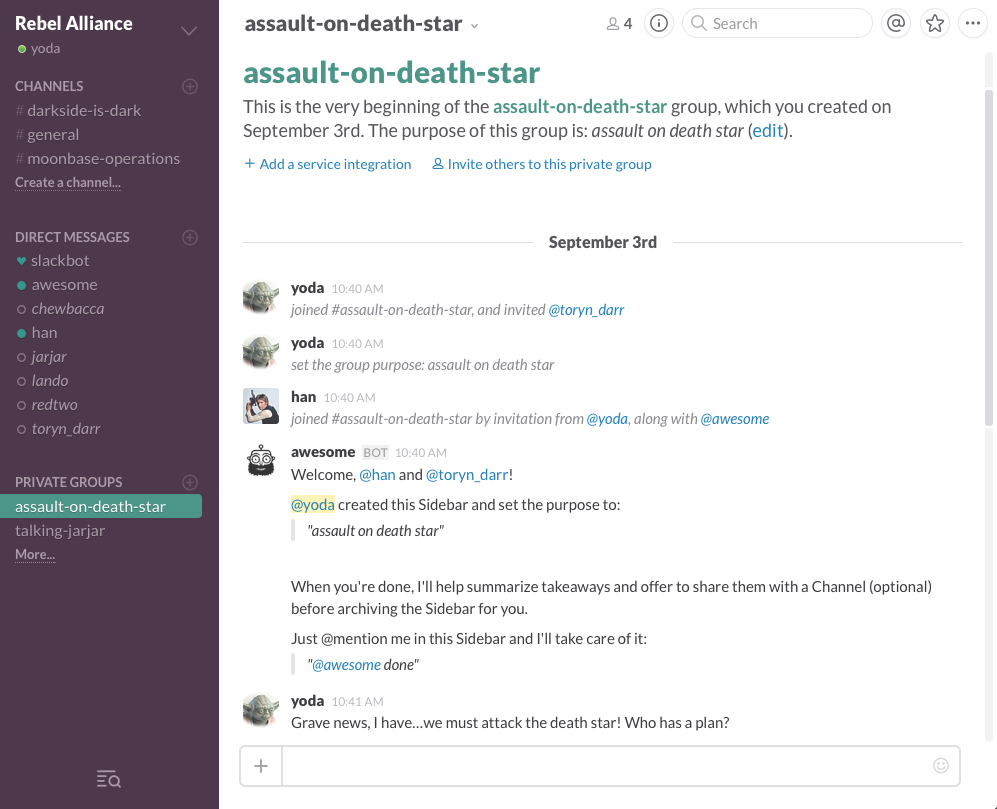Click the @toryn_darr mention in yoda's join message

click(x=586, y=310)
